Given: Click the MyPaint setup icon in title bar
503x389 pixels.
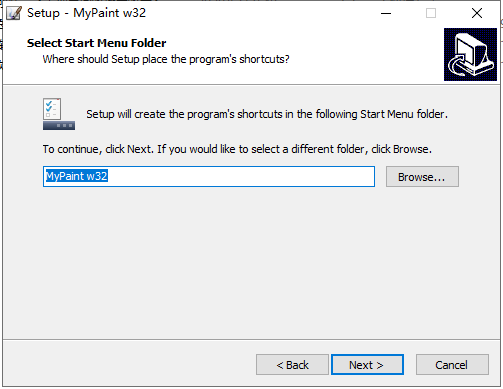Looking at the screenshot, I should point(14,13).
